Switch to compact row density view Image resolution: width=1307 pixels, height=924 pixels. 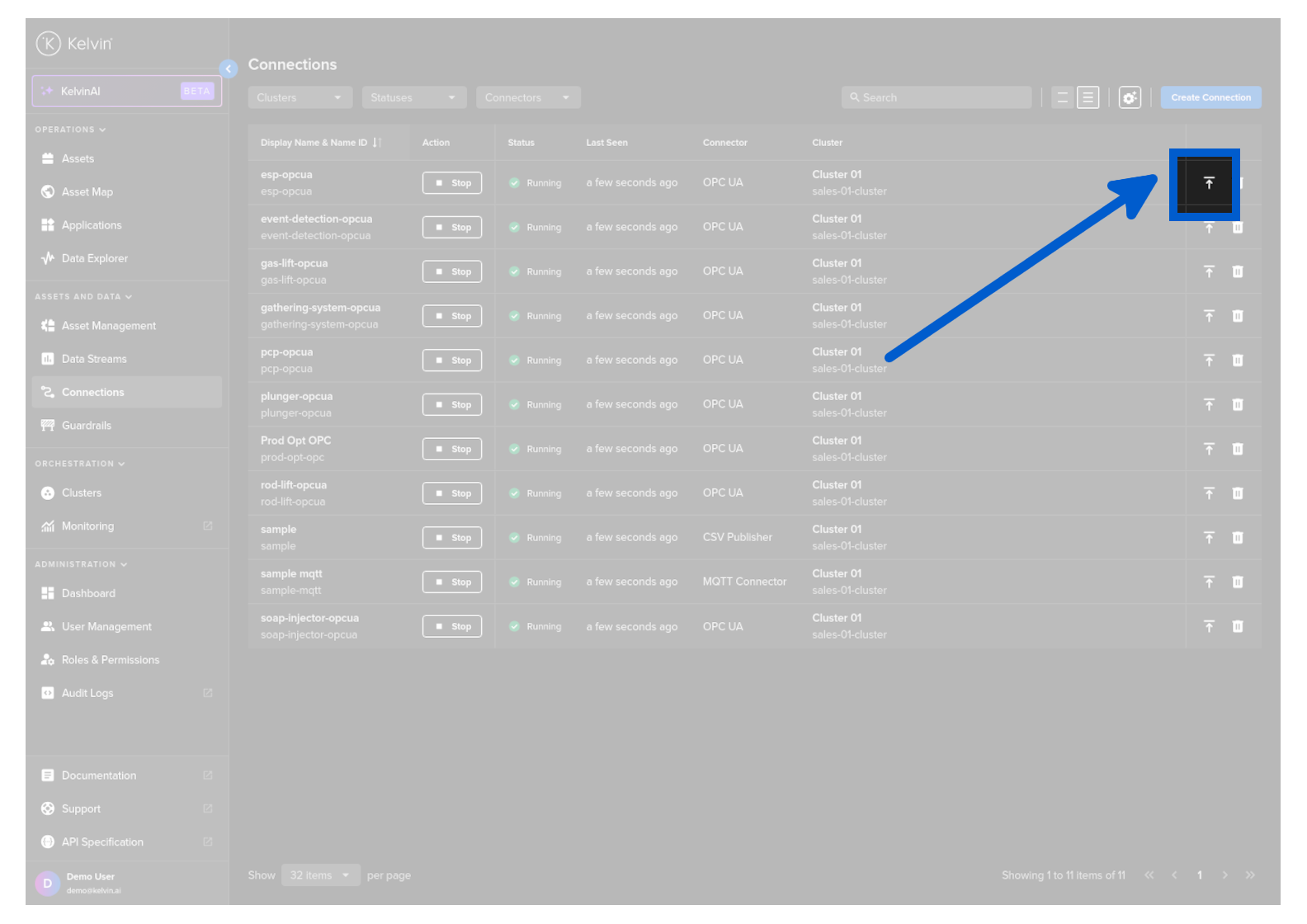[1062, 97]
